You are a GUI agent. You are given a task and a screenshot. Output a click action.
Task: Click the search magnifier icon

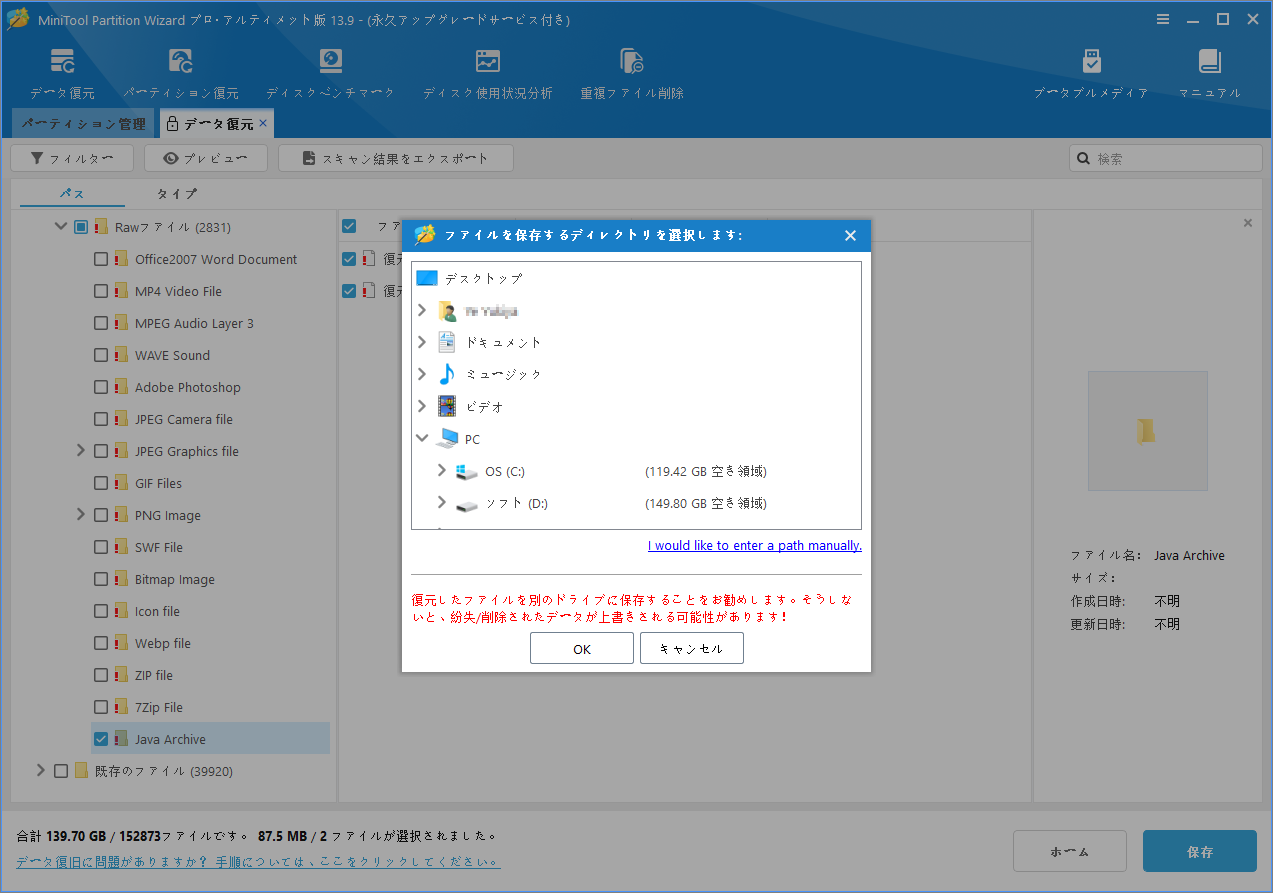coord(1083,158)
